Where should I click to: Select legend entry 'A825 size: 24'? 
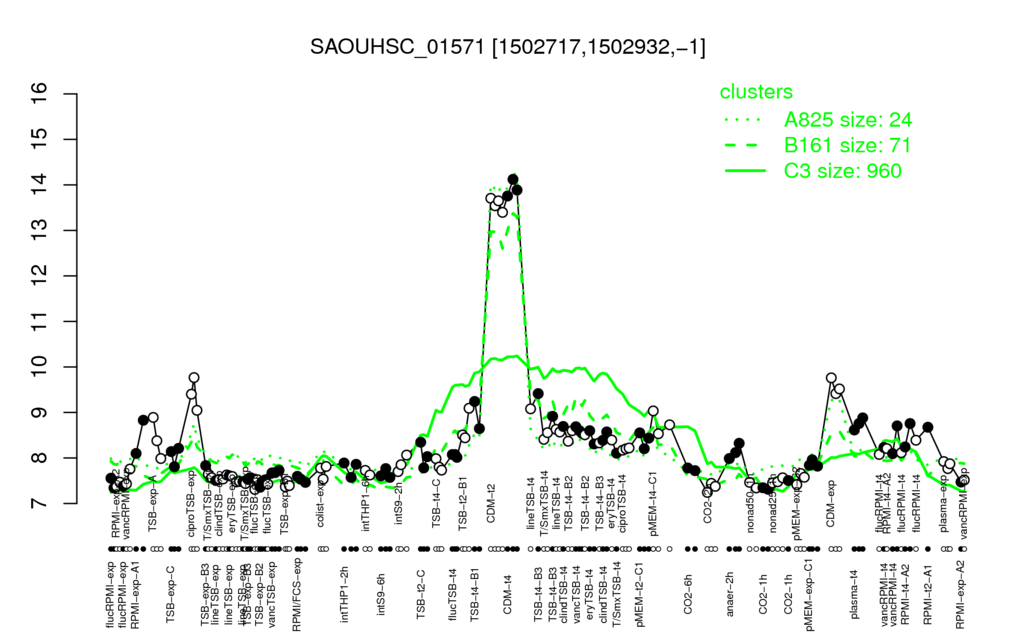pyautogui.click(x=848, y=120)
